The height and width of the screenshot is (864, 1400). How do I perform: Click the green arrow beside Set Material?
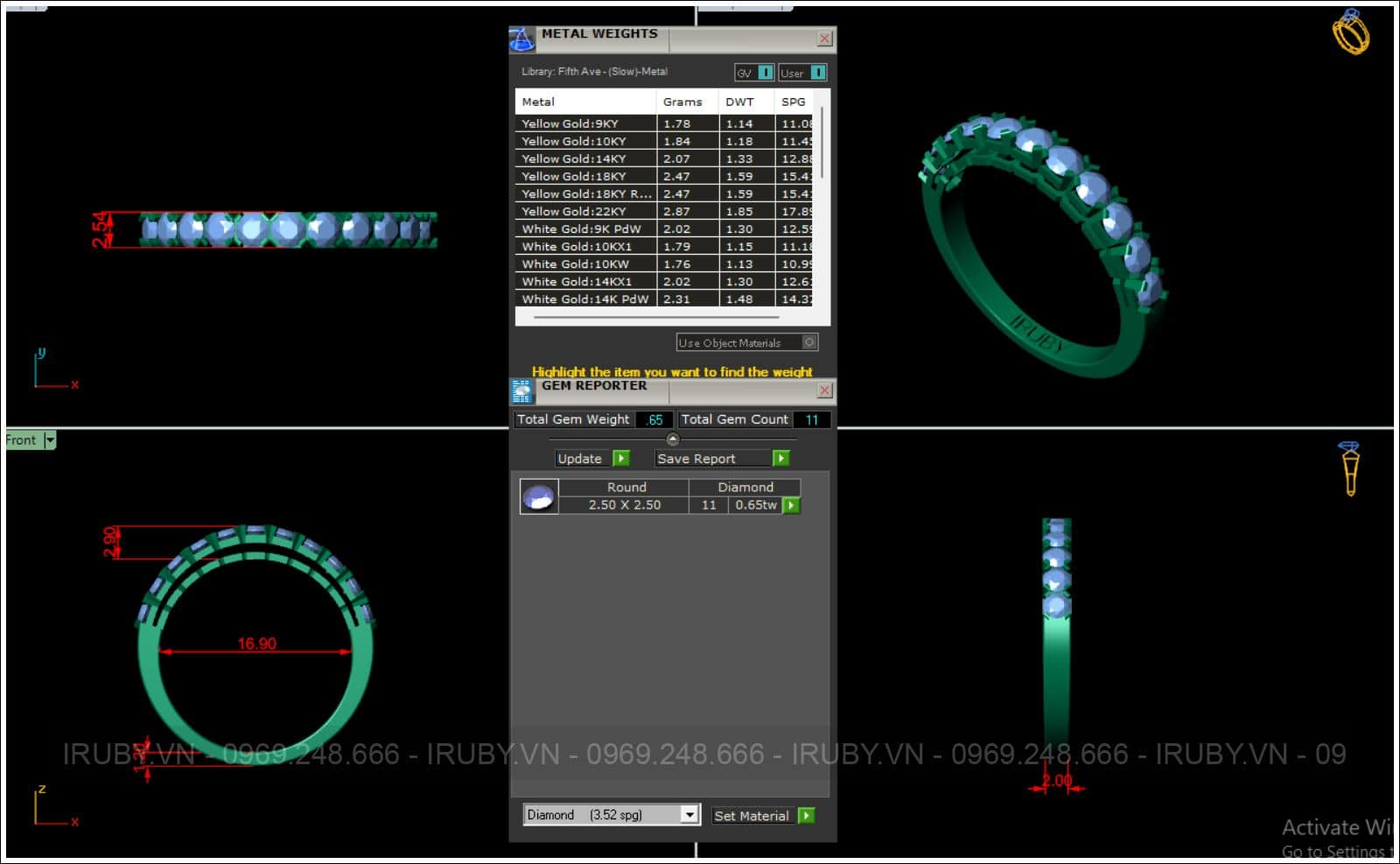coord(806,816)
